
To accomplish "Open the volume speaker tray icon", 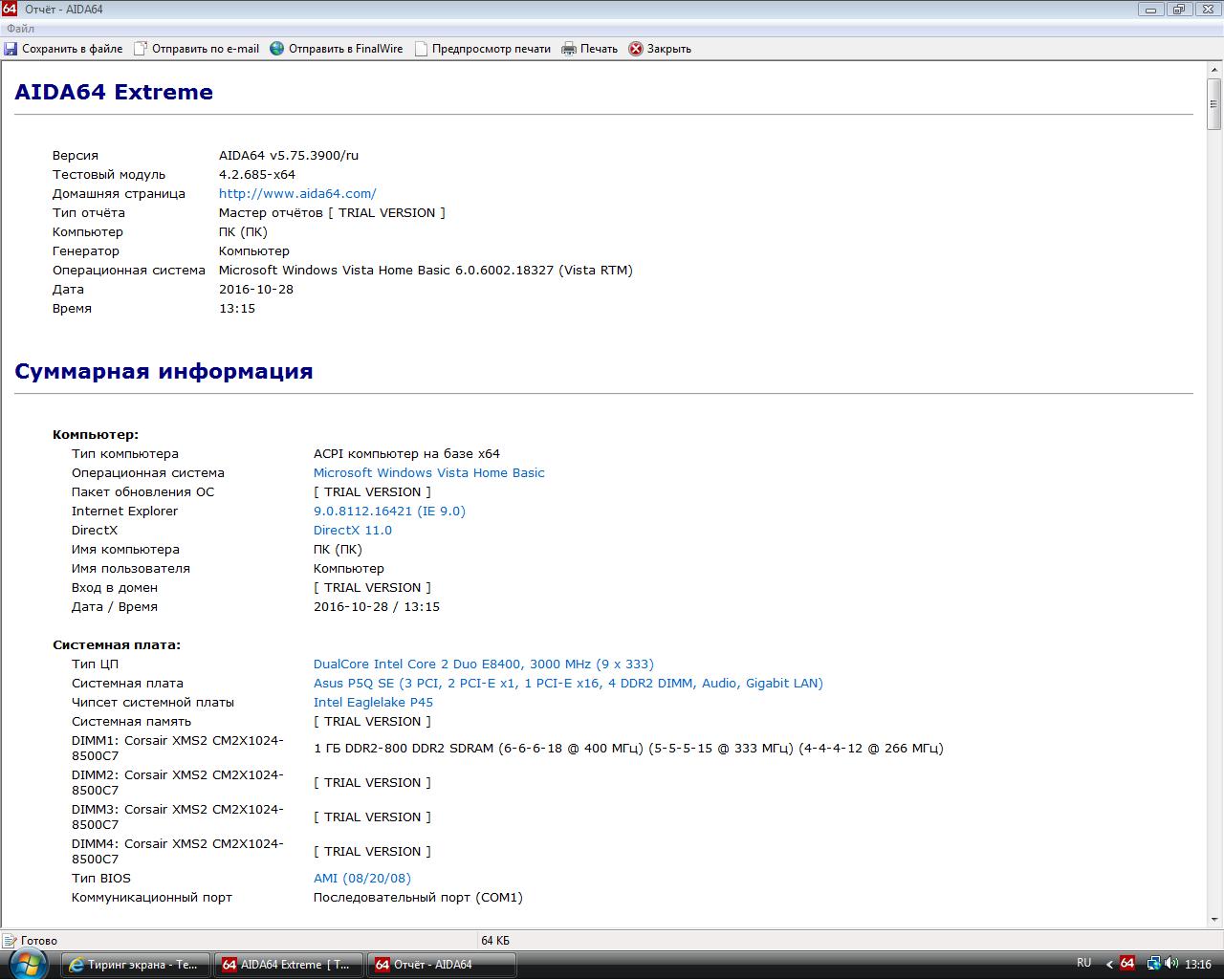I will [x=1172, y=964].
